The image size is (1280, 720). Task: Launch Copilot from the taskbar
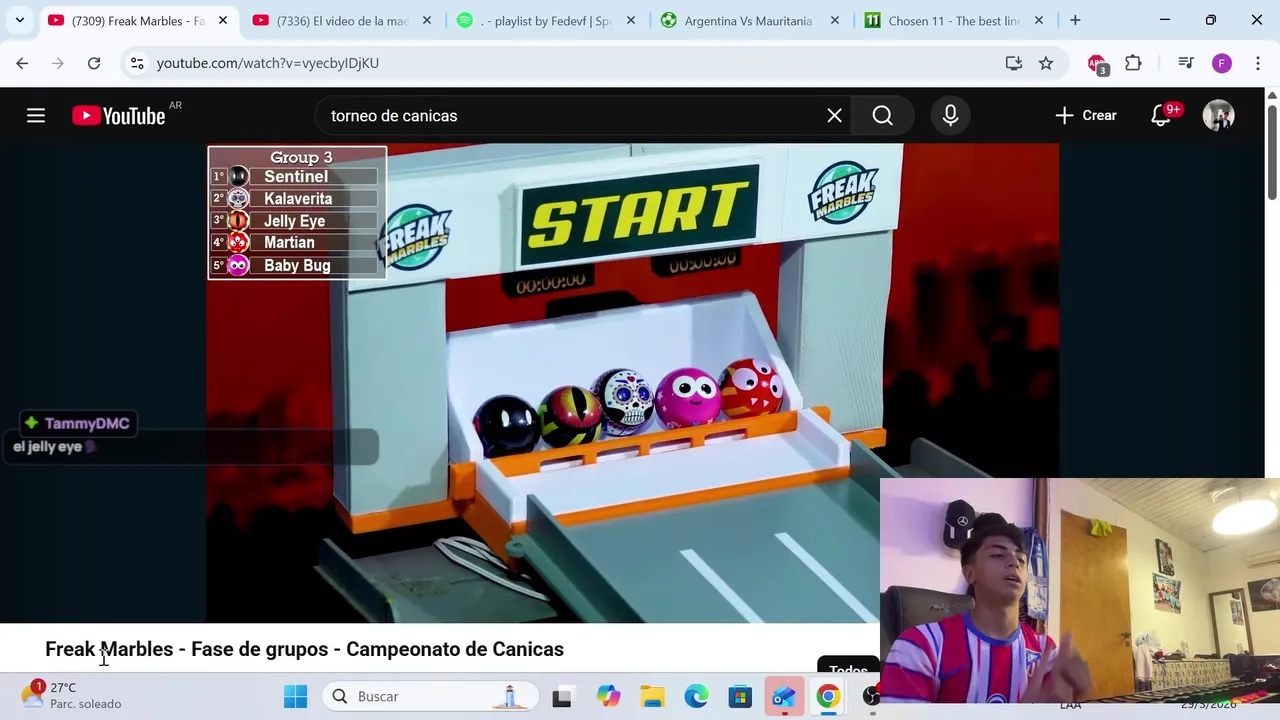tap(608, 697)
